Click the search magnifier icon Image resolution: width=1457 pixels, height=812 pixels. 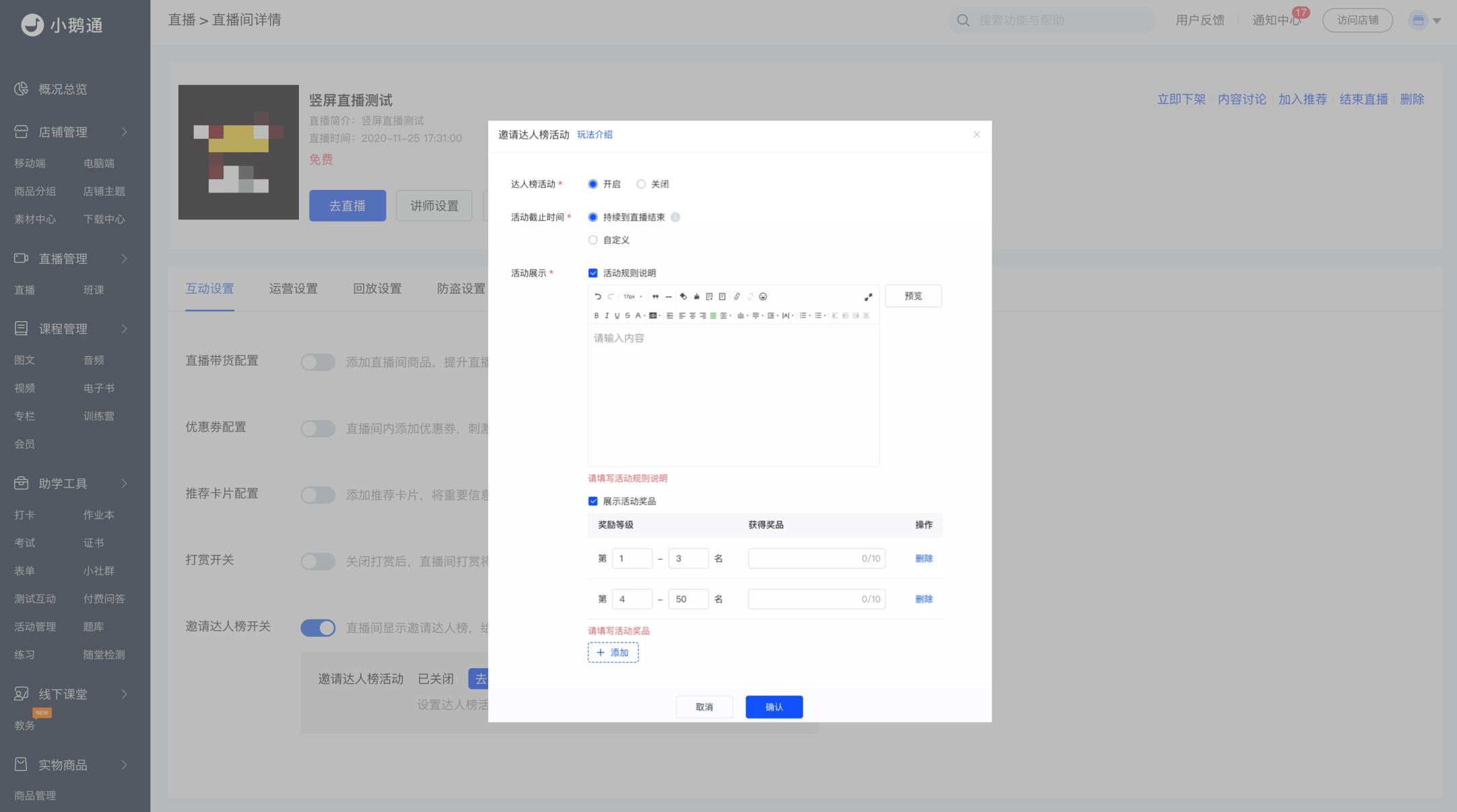[x=963, y=20]
